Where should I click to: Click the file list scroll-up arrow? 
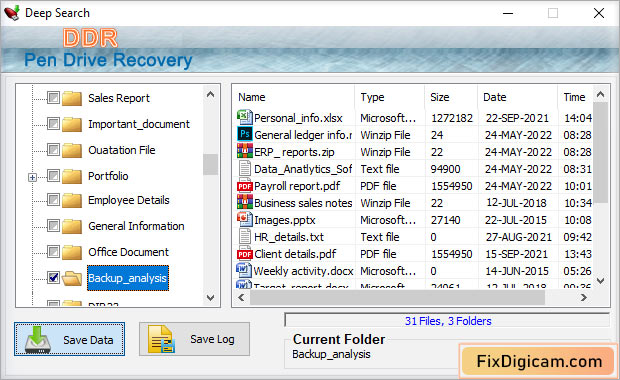[x=600, y=94]
